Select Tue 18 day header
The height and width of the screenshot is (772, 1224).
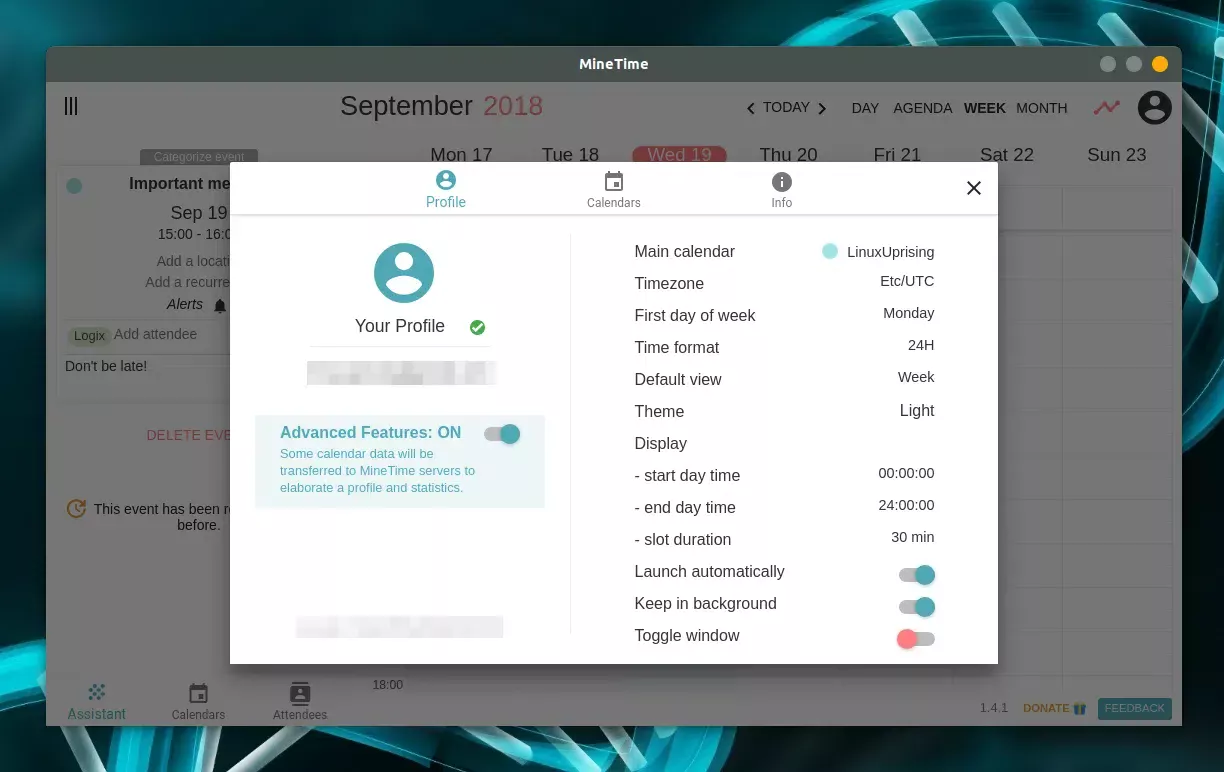tap(570, 155)
